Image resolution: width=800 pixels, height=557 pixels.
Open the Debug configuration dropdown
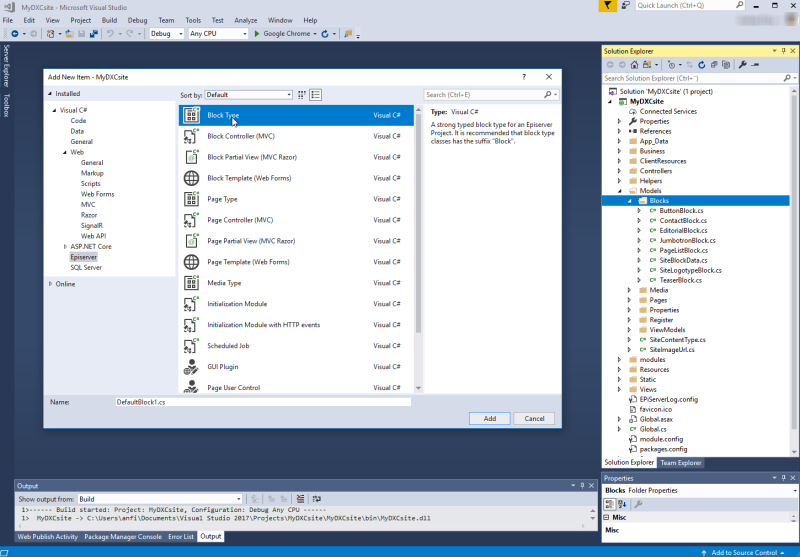click(166, 34)
